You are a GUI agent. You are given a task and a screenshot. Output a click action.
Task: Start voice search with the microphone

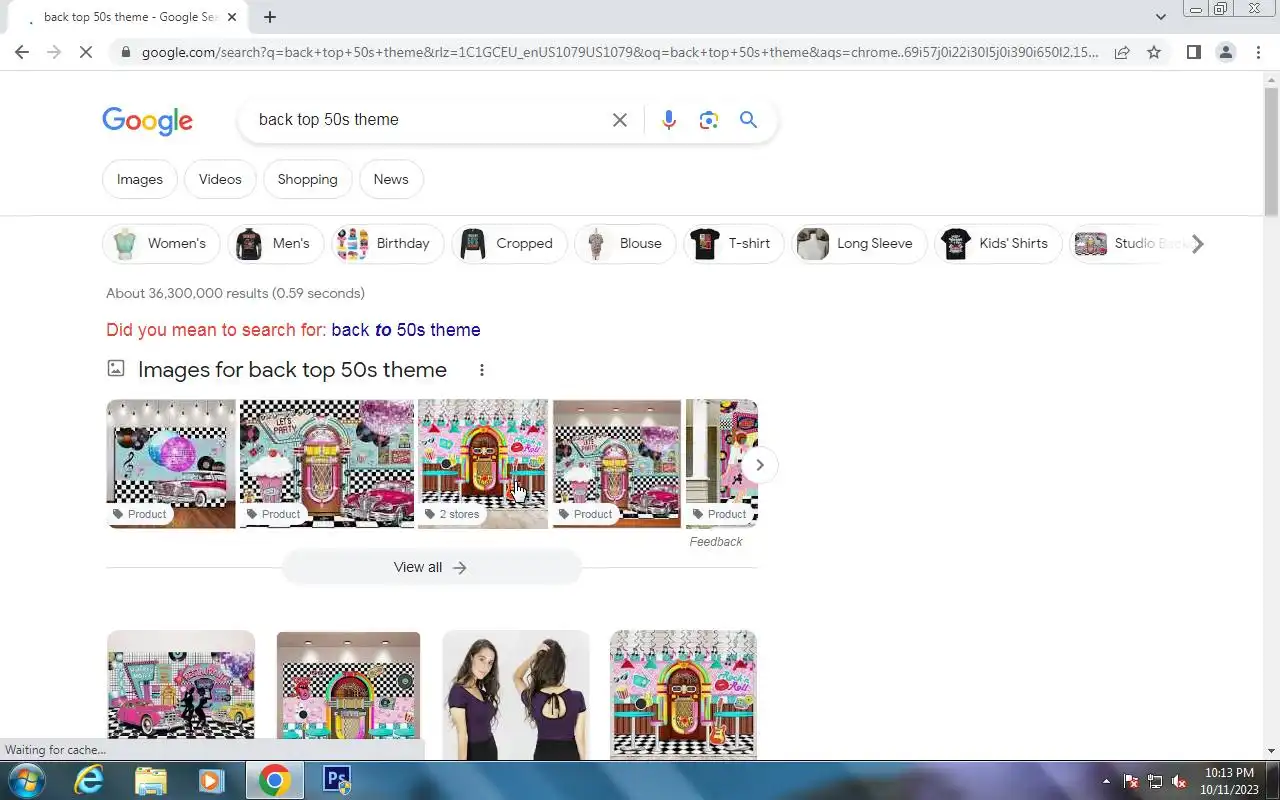pyautogui.click(x=669, y=120)
